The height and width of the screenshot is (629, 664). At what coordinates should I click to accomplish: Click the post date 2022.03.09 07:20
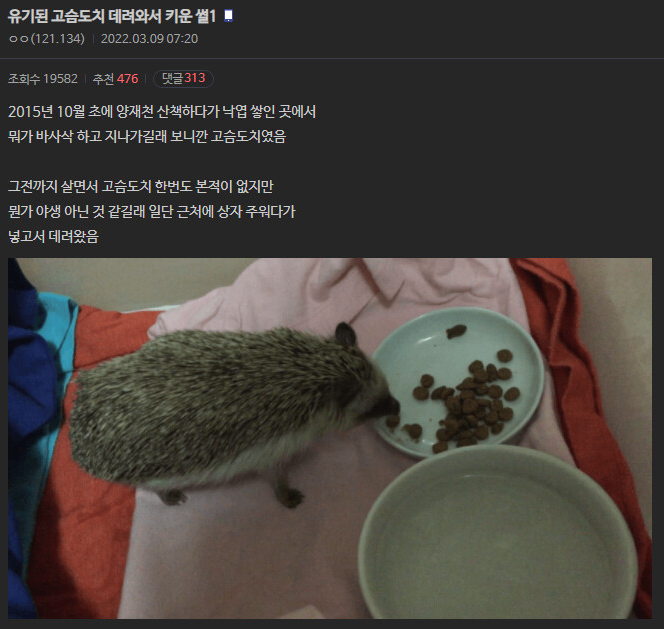point(149,39)
